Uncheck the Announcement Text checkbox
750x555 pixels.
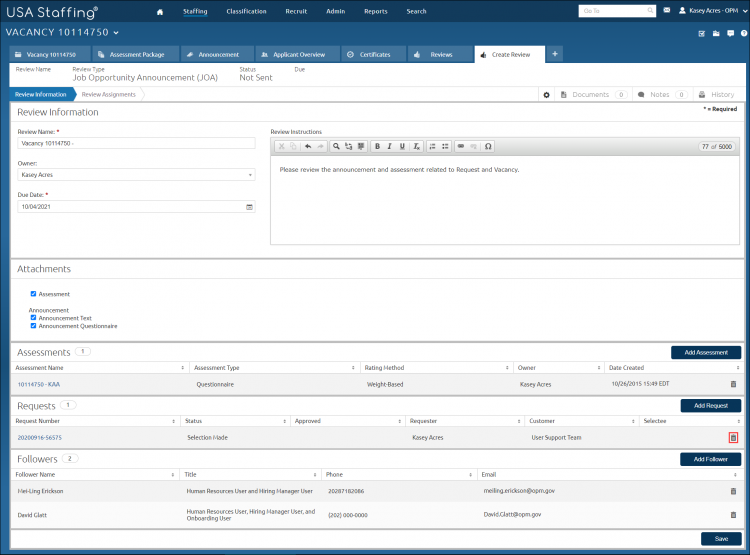pyautogui.click(x=33, y=318)
